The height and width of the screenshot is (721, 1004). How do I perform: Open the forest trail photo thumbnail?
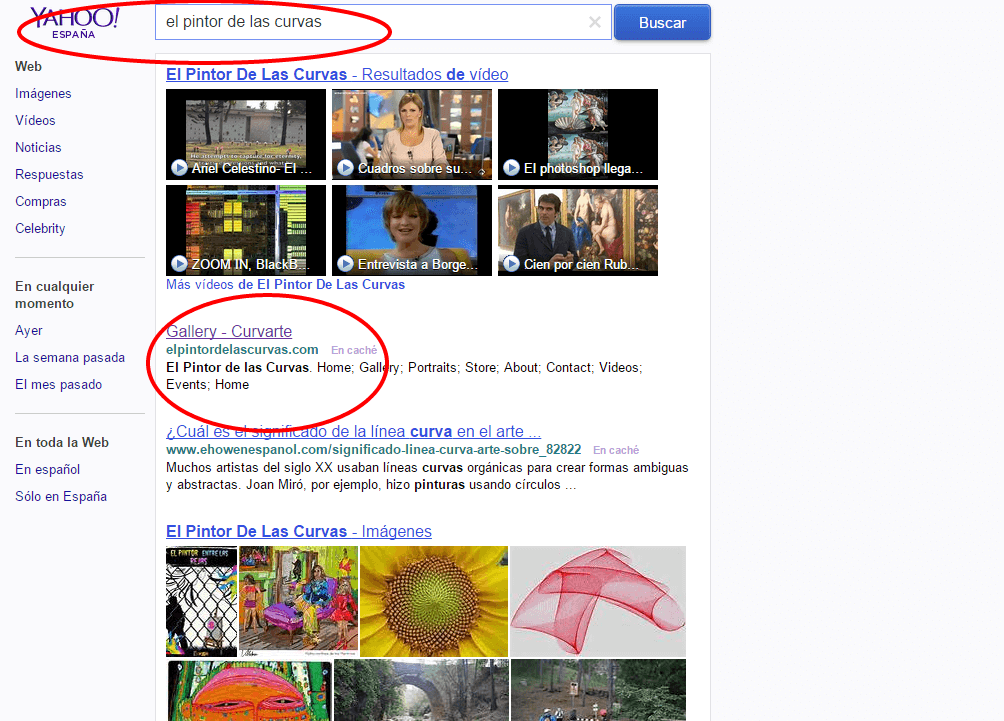tap(598, 690)
